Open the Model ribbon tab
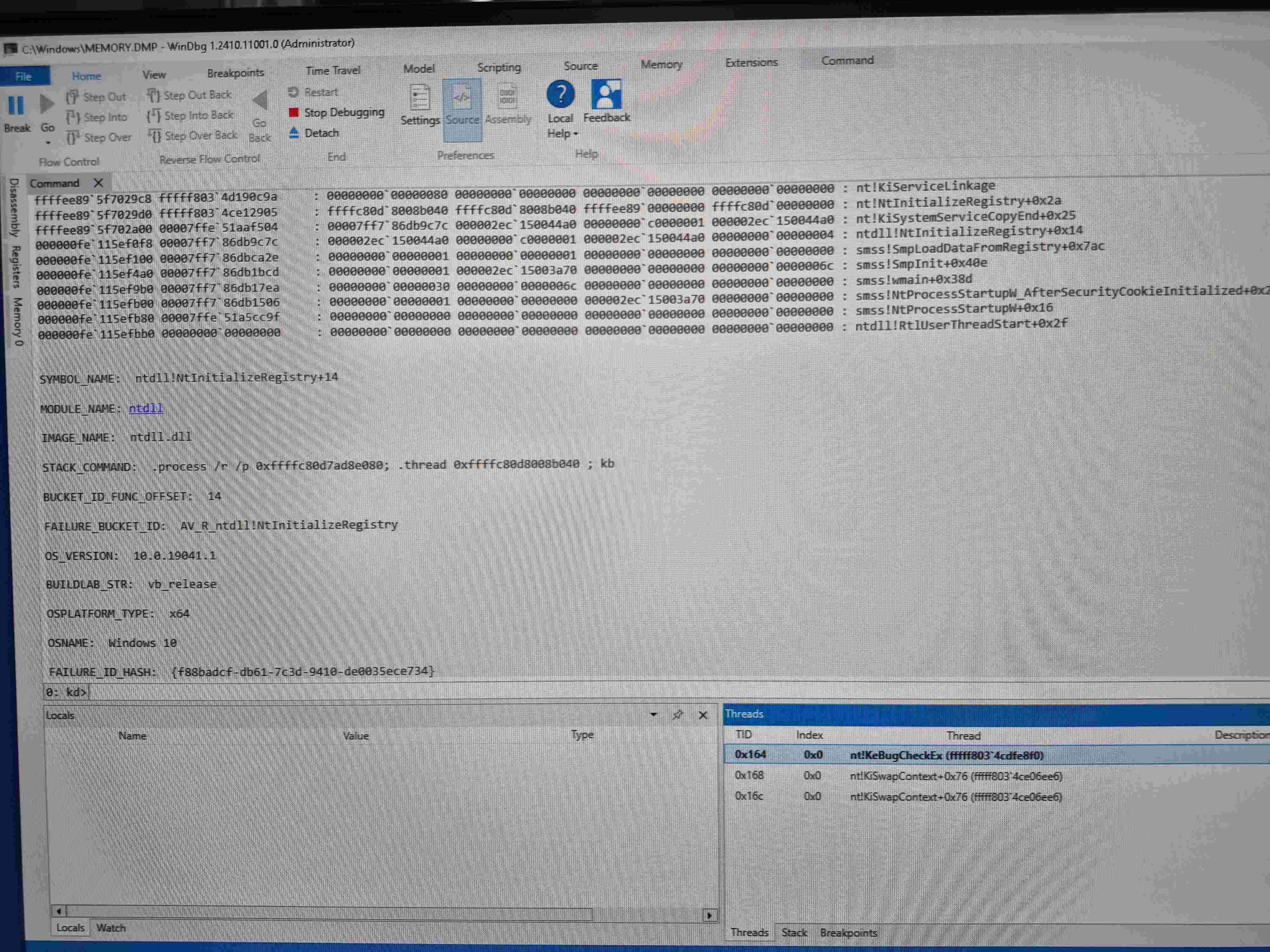Viewport: 1270px width, 952px height. click(418, 69)
